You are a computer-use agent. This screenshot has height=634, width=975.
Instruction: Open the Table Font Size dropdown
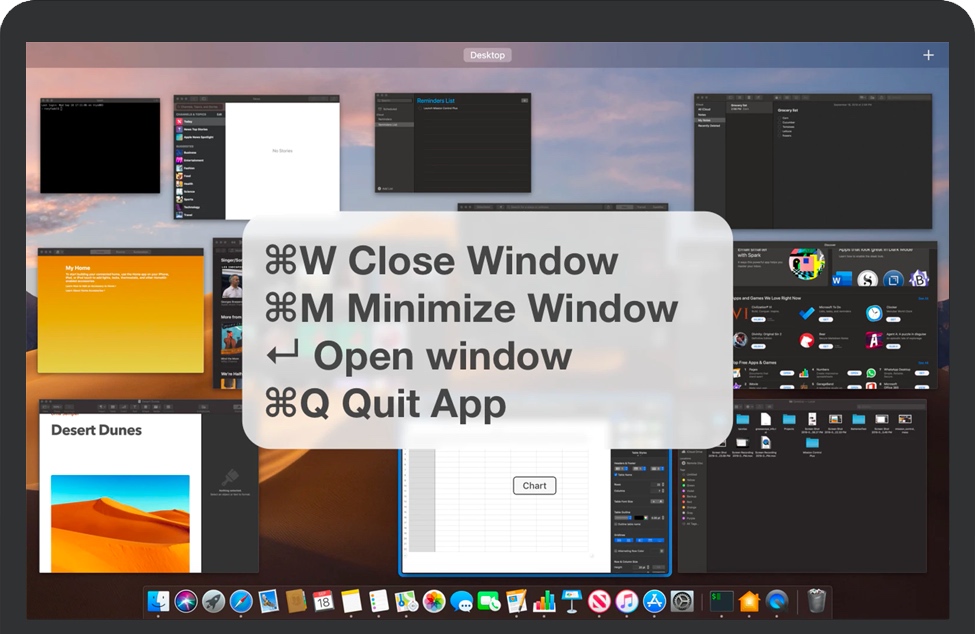coord(657,501)
